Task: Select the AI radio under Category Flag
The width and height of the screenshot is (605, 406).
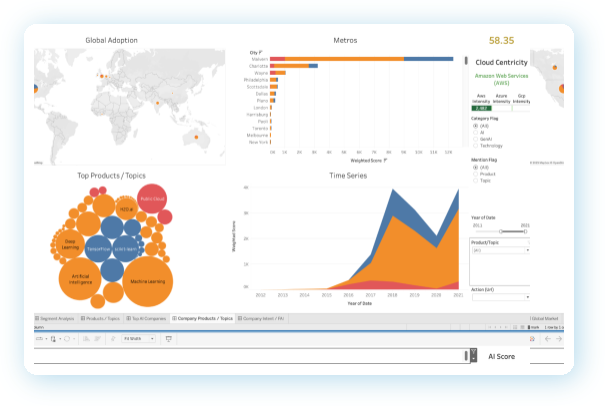Action: click(474, 132)
